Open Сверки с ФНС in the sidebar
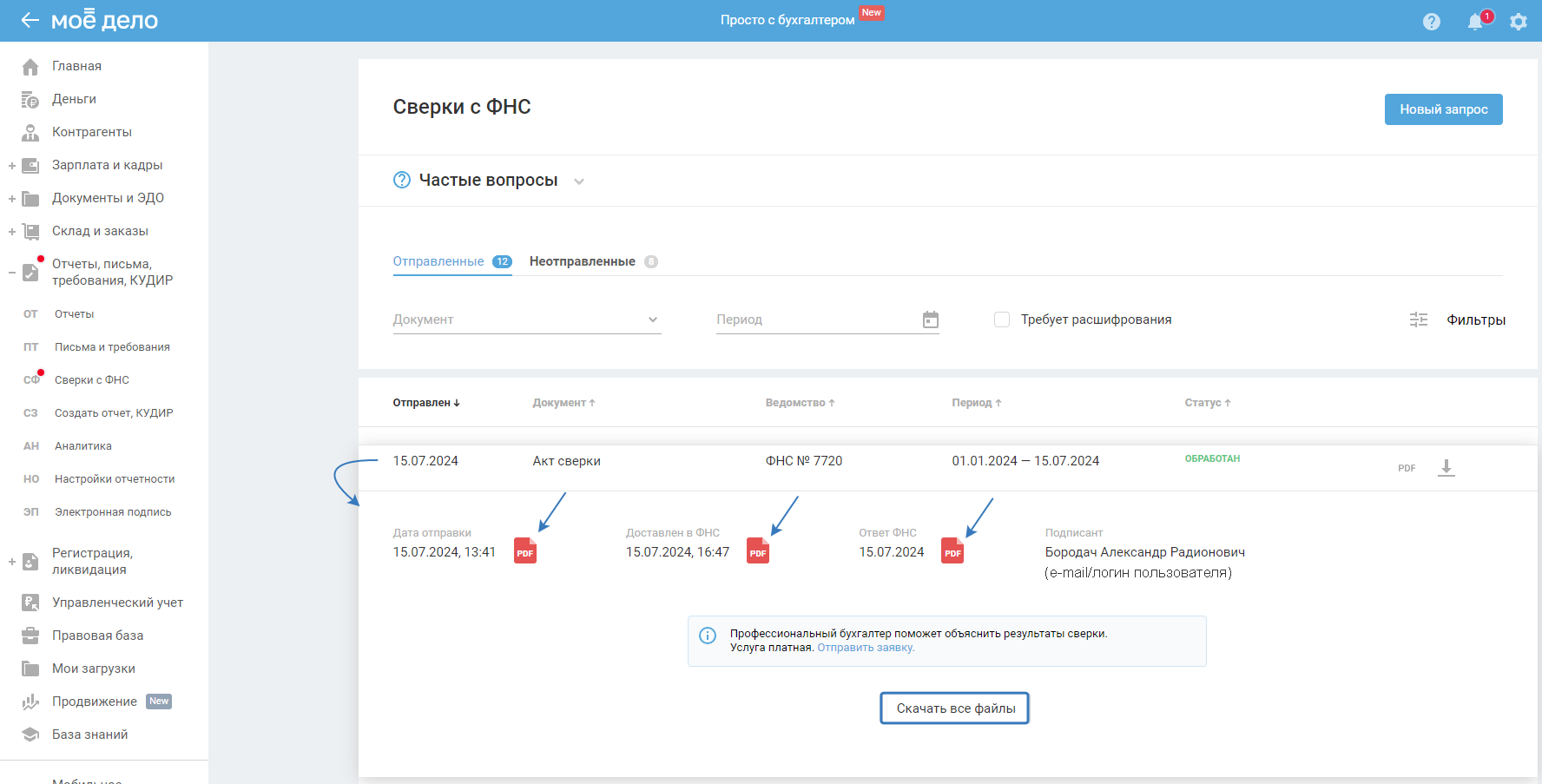The height and width of the screenshot is (784, 1542). tap(92, 380)
